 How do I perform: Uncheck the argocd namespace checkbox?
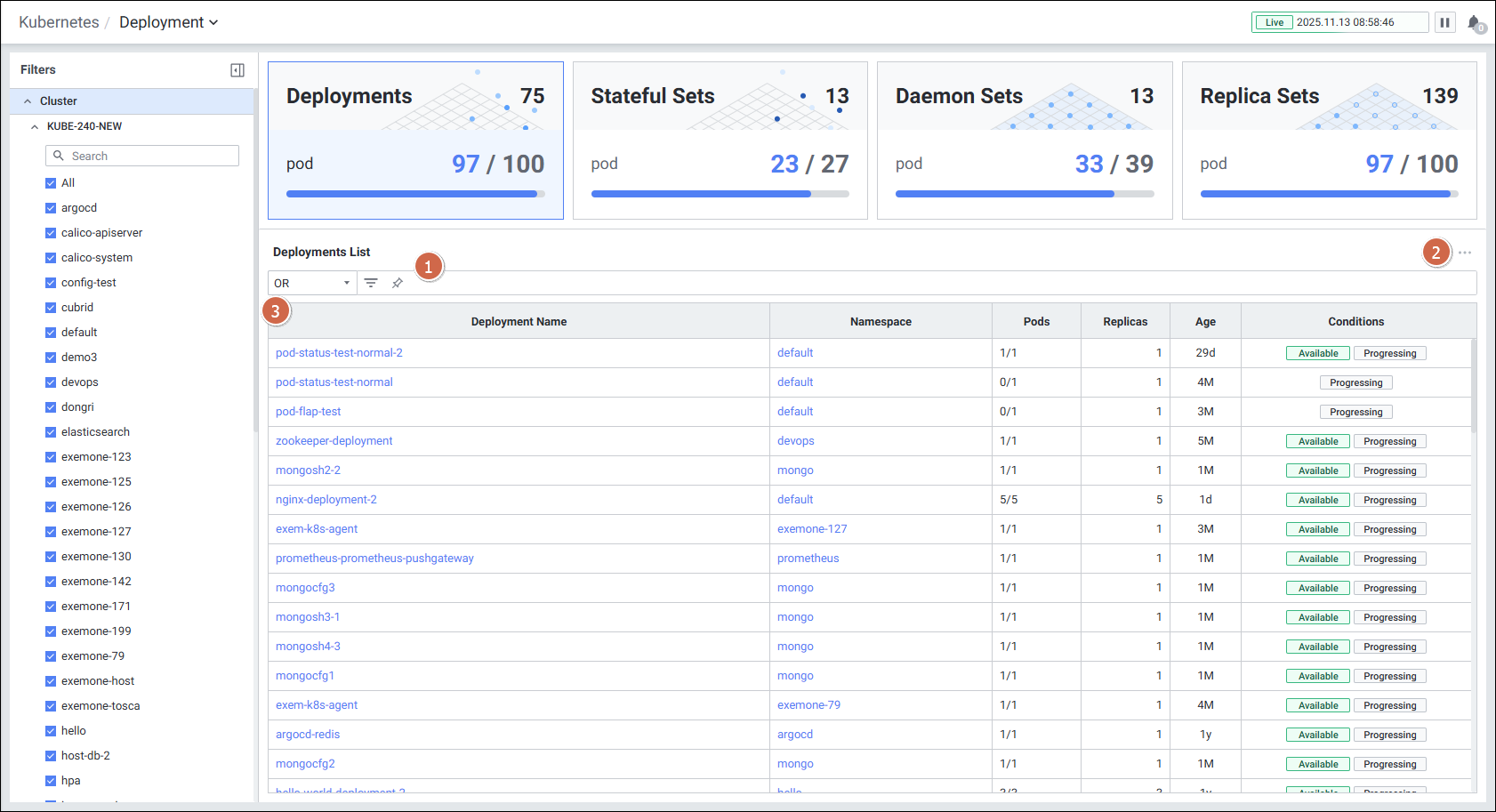(51, 208)
